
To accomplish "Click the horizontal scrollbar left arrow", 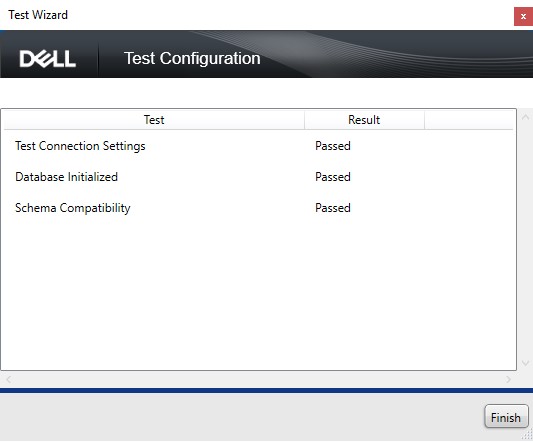I will click(9, 379).
